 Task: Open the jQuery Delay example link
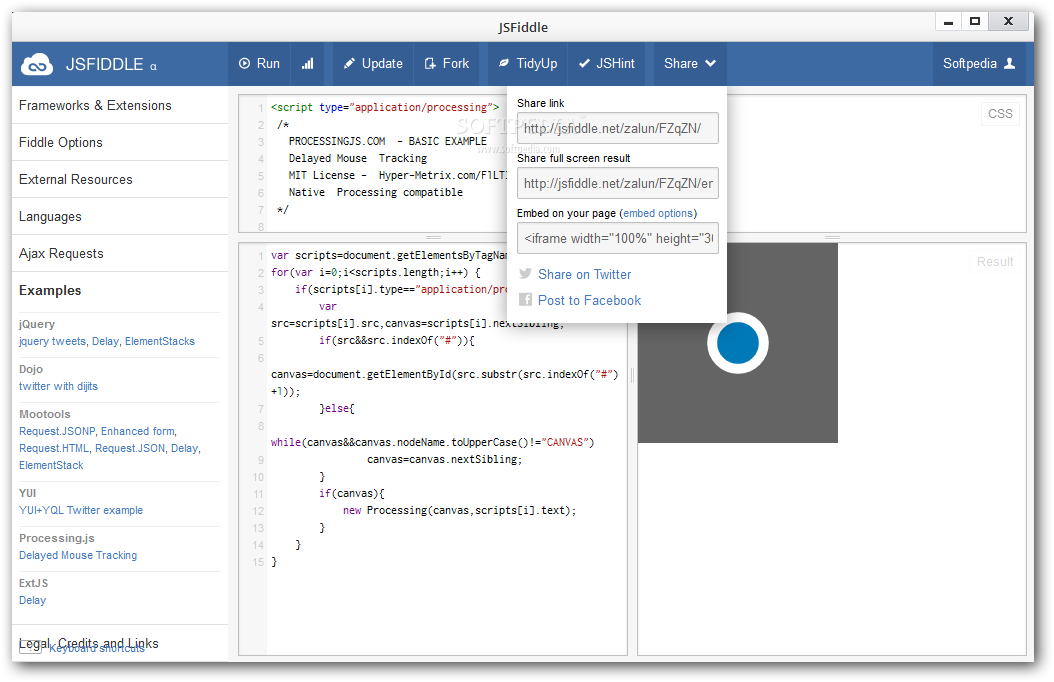pyautogui.click(x=106, y=341)
